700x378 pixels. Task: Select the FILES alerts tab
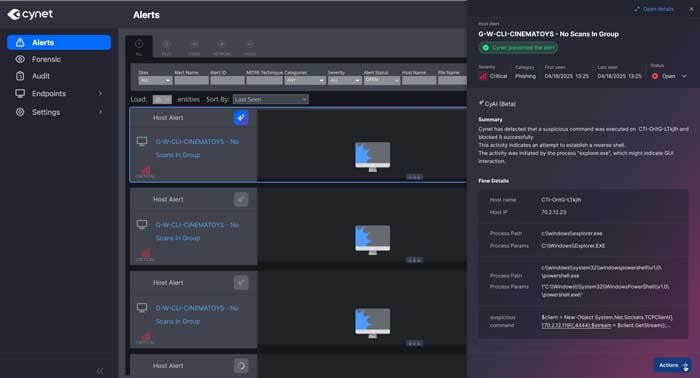coord(167,47)
